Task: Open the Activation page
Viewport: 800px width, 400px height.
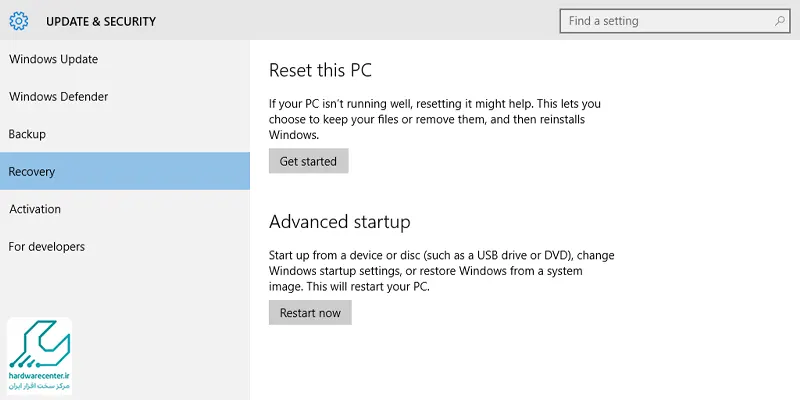Action: pyautogui.click(x=35, y=209)
